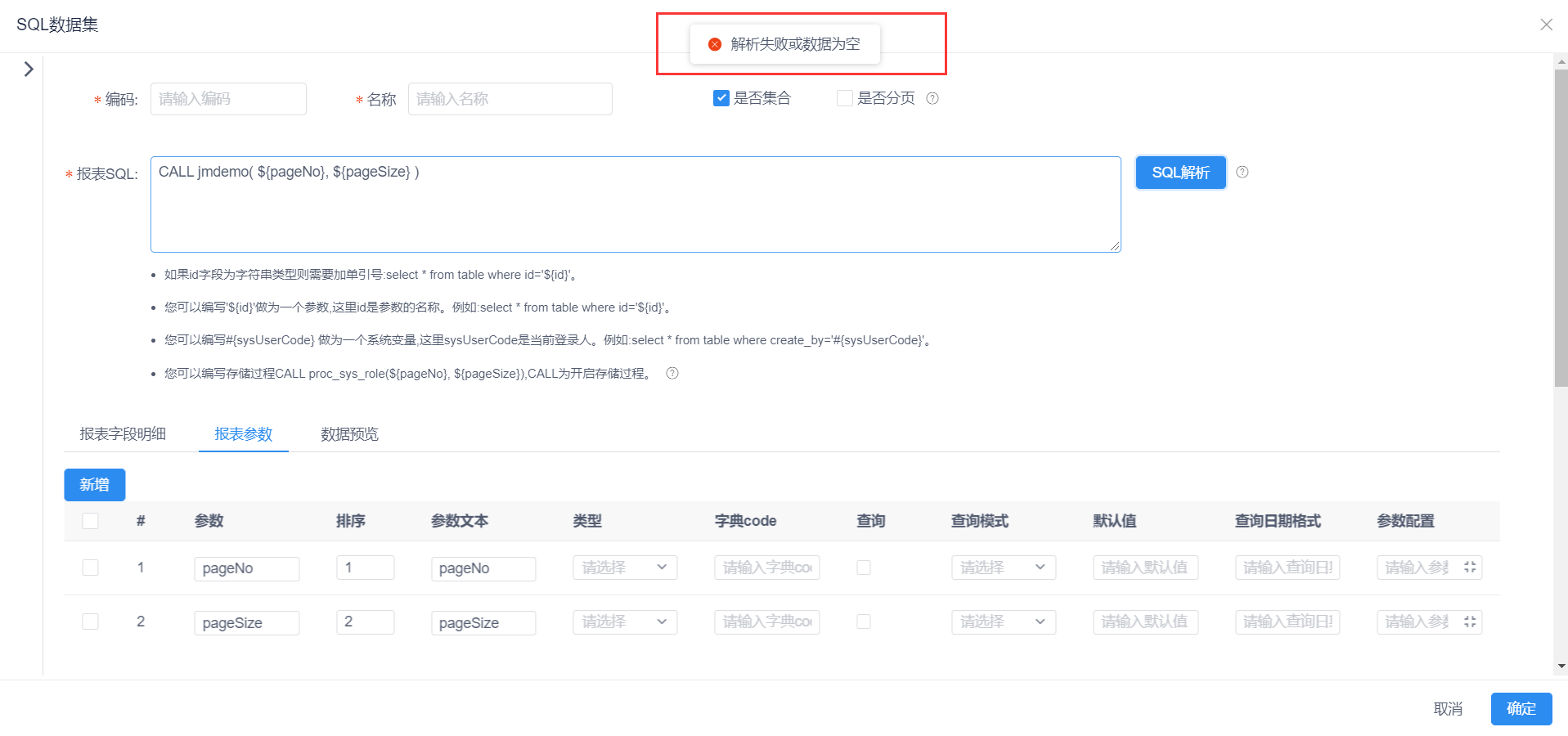Image resolution: width=1568 pixels, height=736 pixels.
Task: Click into the 报表SQL text area
Action: coord(636,204)
